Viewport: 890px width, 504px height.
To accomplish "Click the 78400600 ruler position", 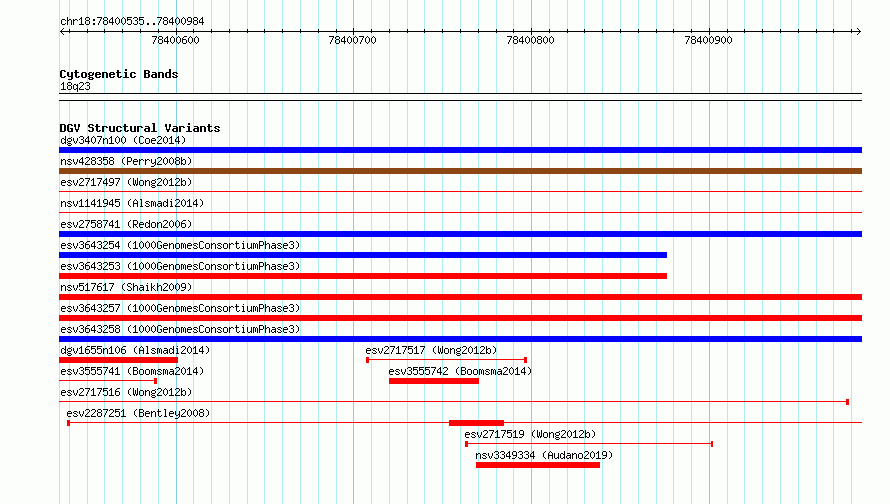I will pos(175,40).
